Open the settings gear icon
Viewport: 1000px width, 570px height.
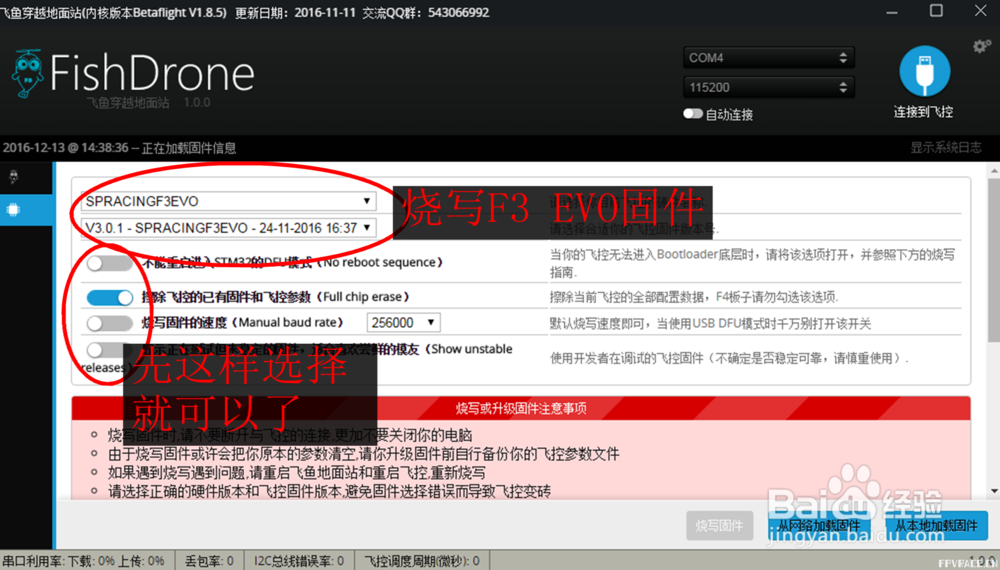(982, 46)
